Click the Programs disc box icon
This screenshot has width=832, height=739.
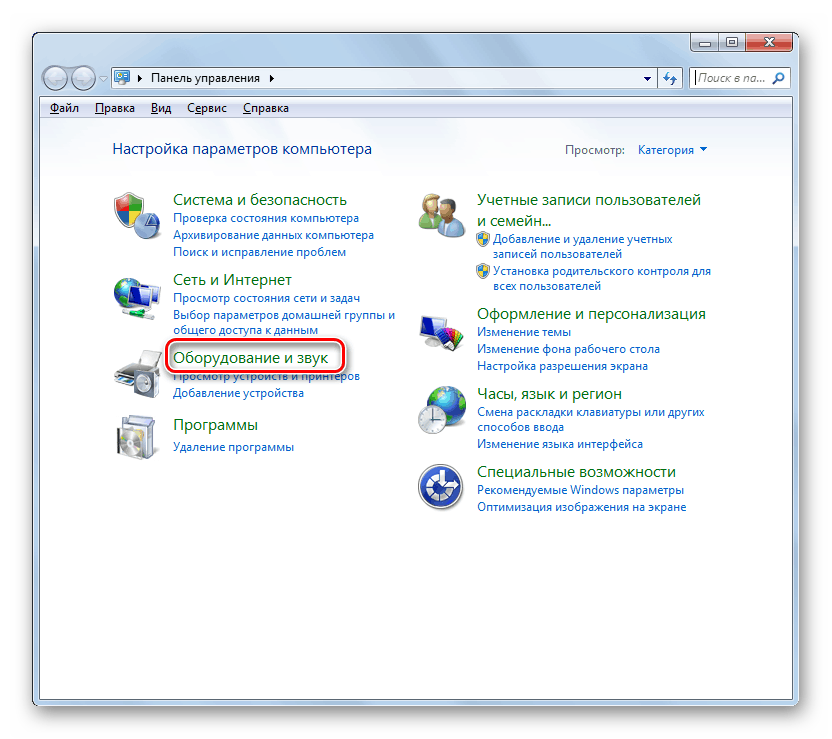coord(137,435)
